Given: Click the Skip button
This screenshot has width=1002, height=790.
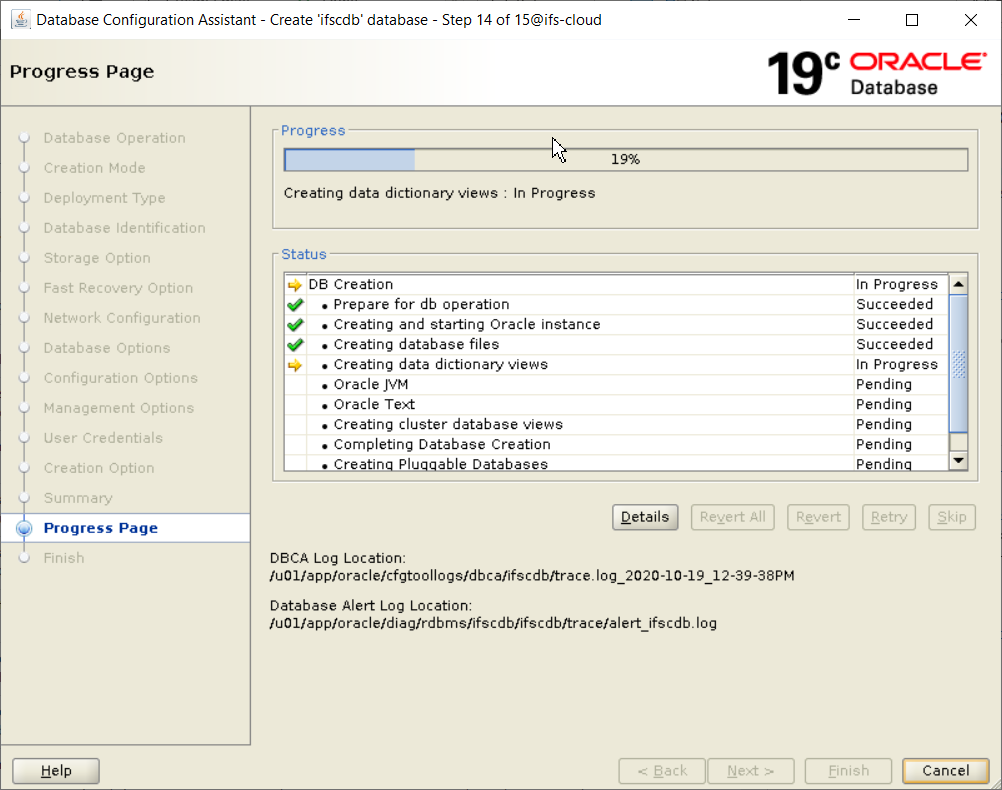Looking at the screenshot, I should [952, 517].
